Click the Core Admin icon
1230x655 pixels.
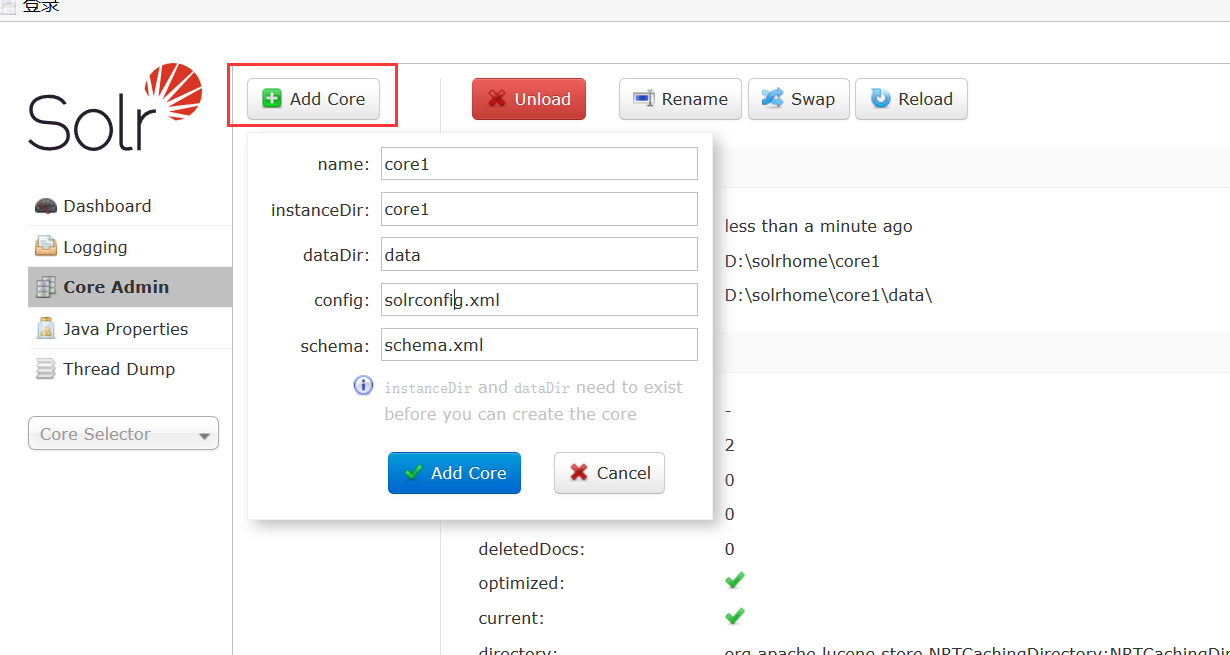(x=46, y=287)
